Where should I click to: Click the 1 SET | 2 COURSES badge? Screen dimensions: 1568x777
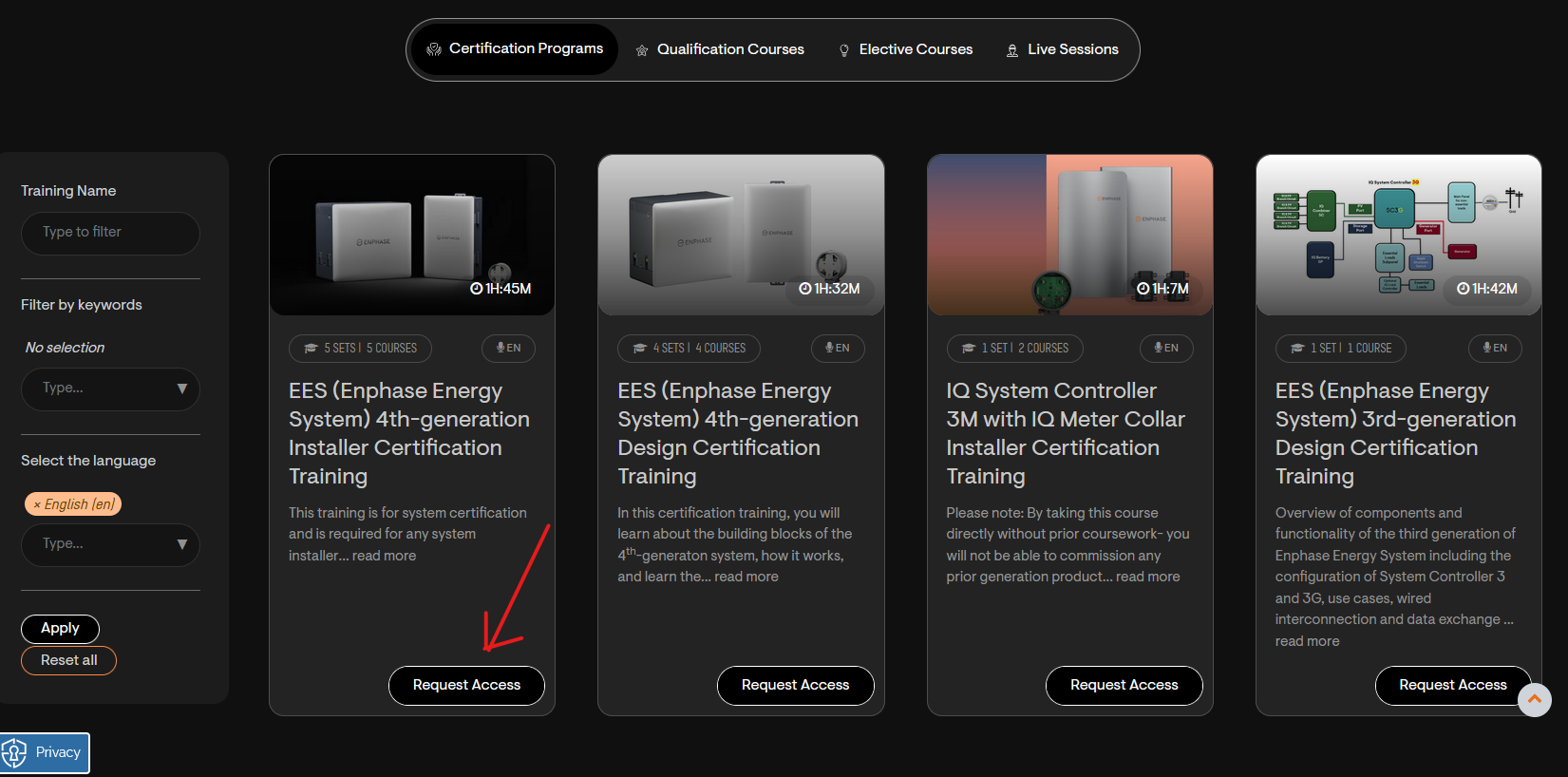coord(1015,349)
